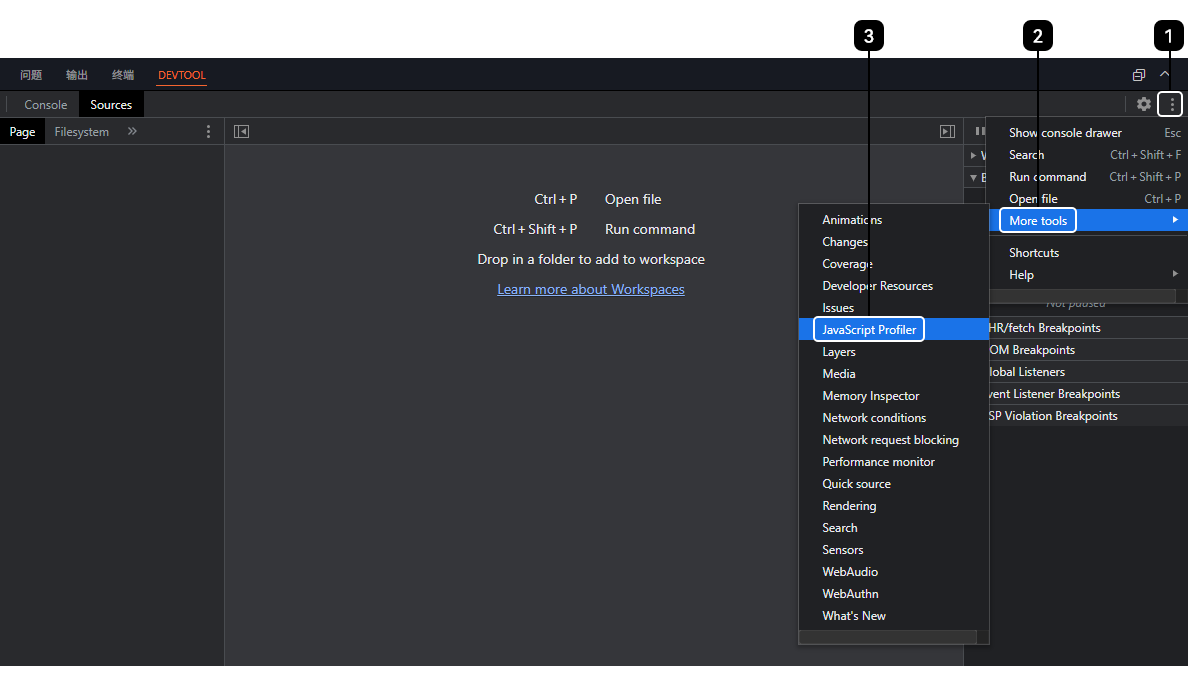The image size is (1188, 686).
Task: Choose Open file menu item
Action: (x=1088, y=199)
